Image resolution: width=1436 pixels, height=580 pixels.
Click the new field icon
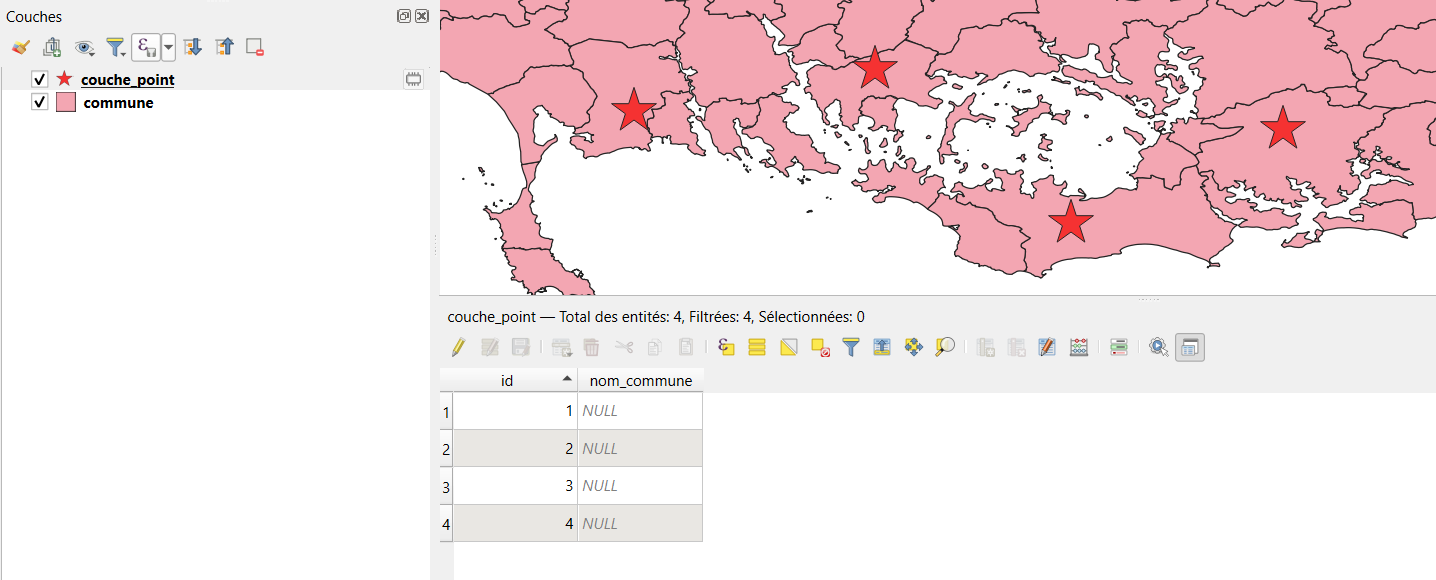(x=986, y=347)
